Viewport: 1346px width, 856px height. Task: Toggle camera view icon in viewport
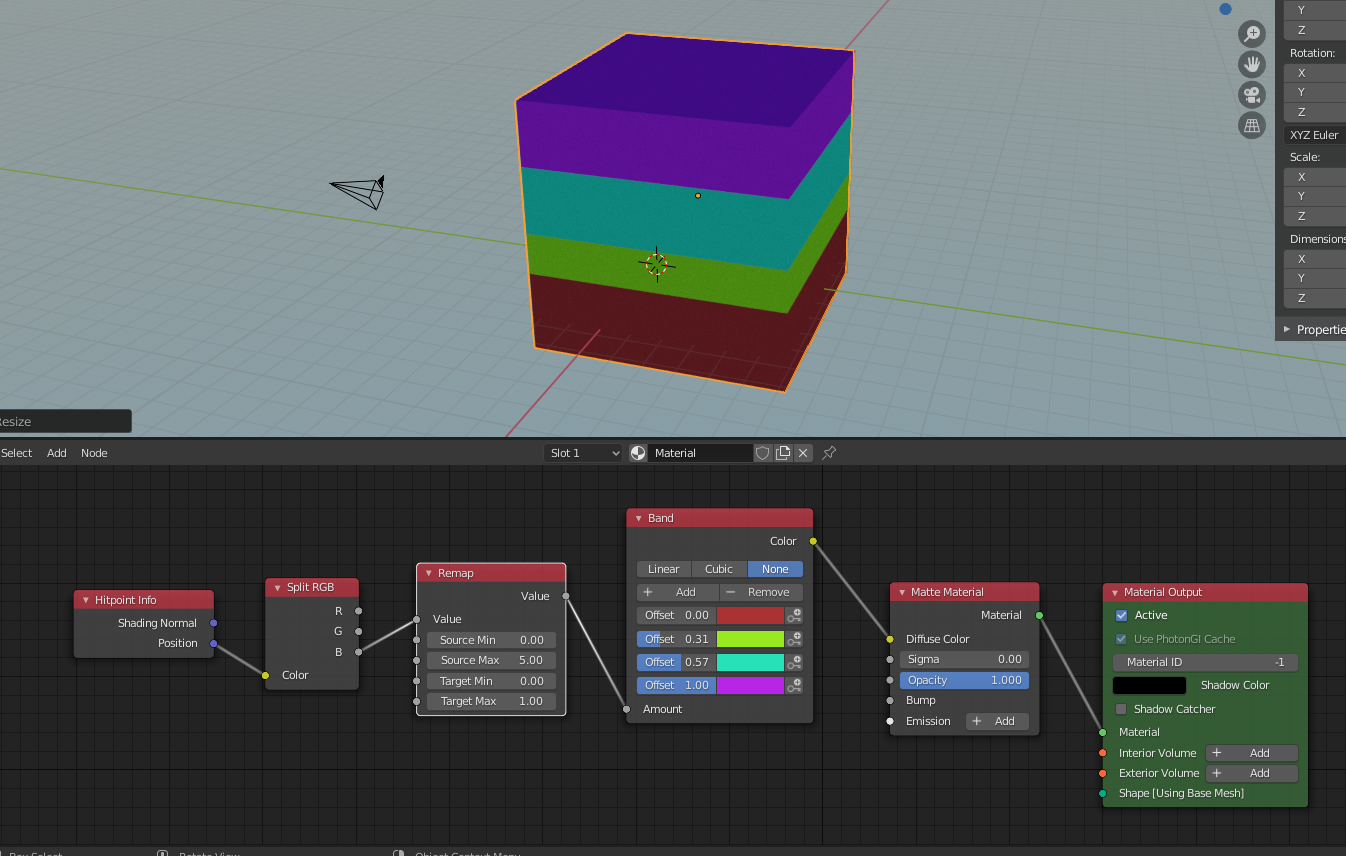(1252, 95)
